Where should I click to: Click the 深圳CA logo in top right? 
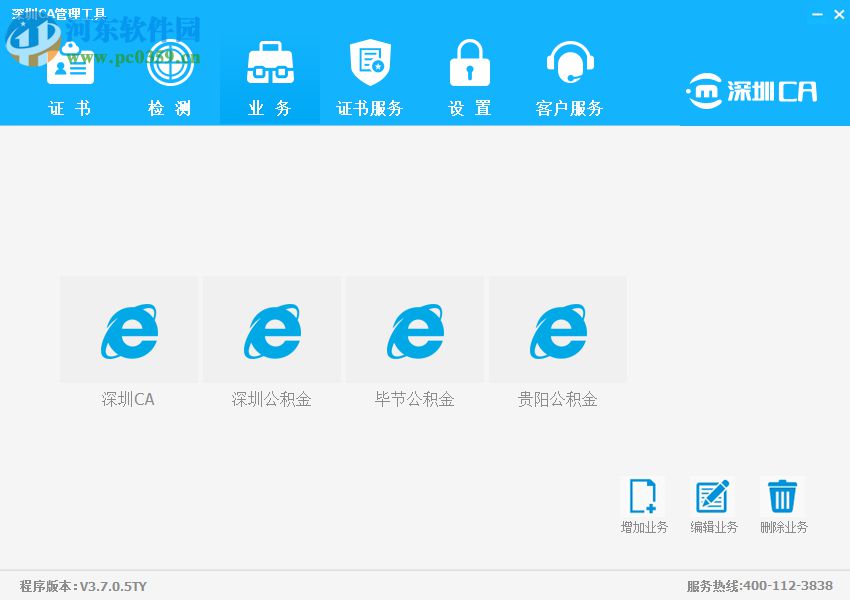pos(753,89)
